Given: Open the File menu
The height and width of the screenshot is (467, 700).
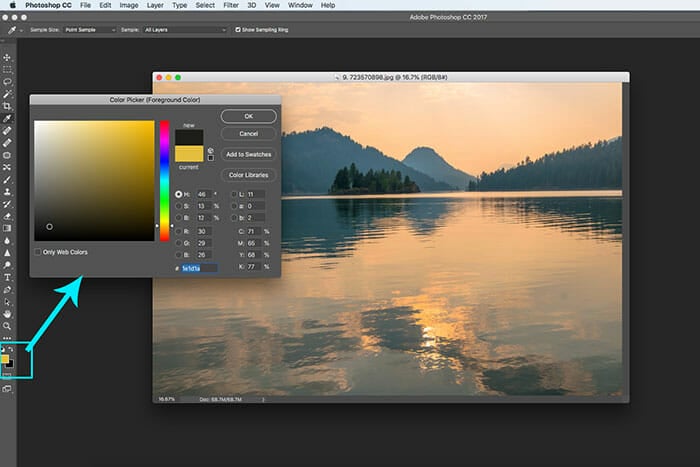Looking at the screenshot, I should tap(85, 5).
